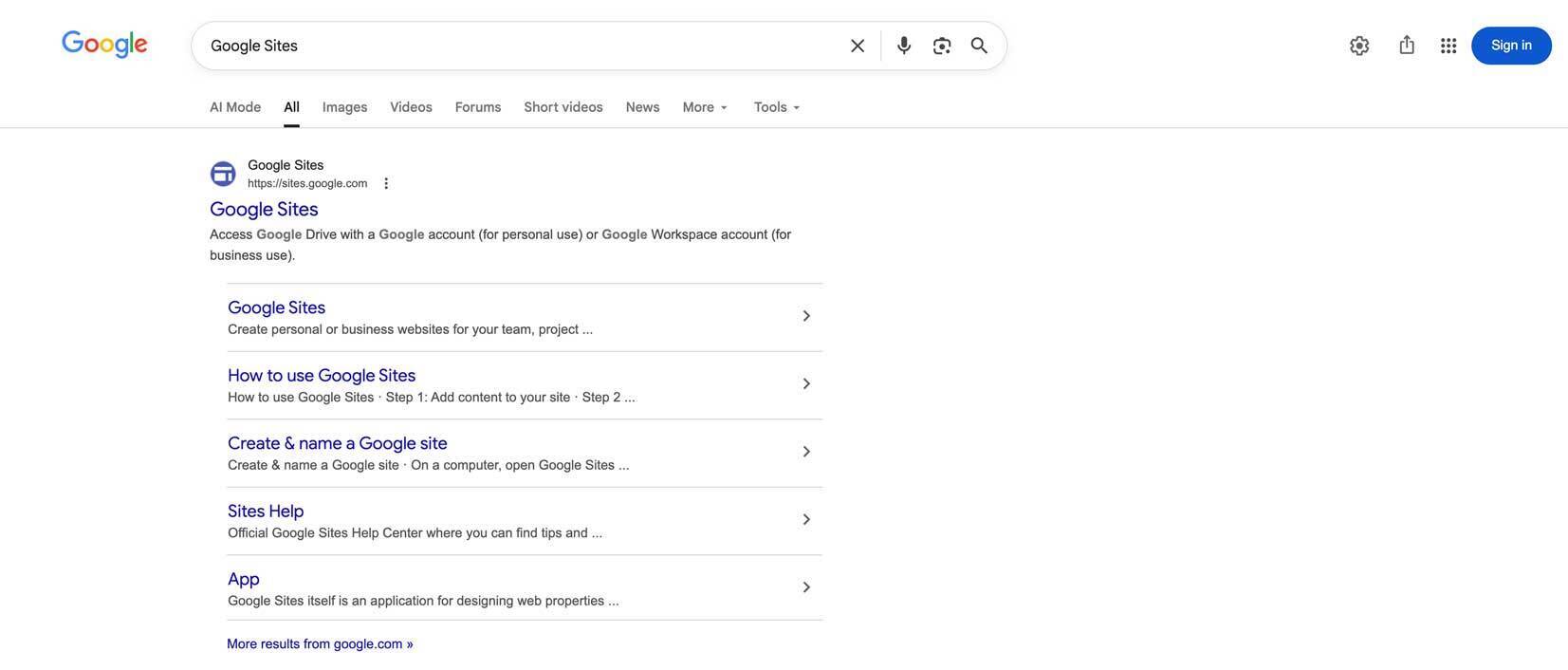Click the https://sites.google.com URL text
This screenshot has height=670, width=1568.
[x=307, y=183]
